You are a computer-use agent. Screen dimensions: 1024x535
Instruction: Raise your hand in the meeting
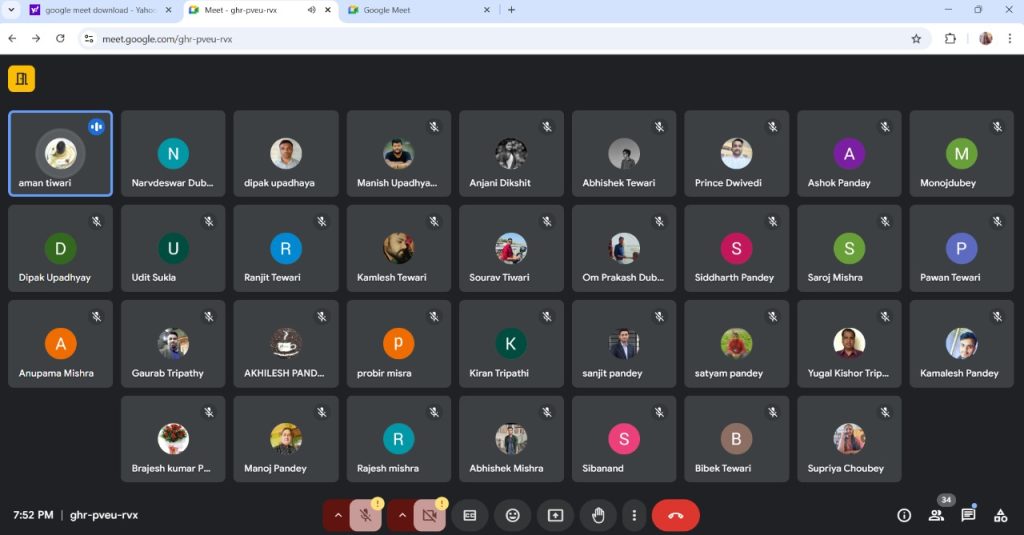tap(598, 515)
